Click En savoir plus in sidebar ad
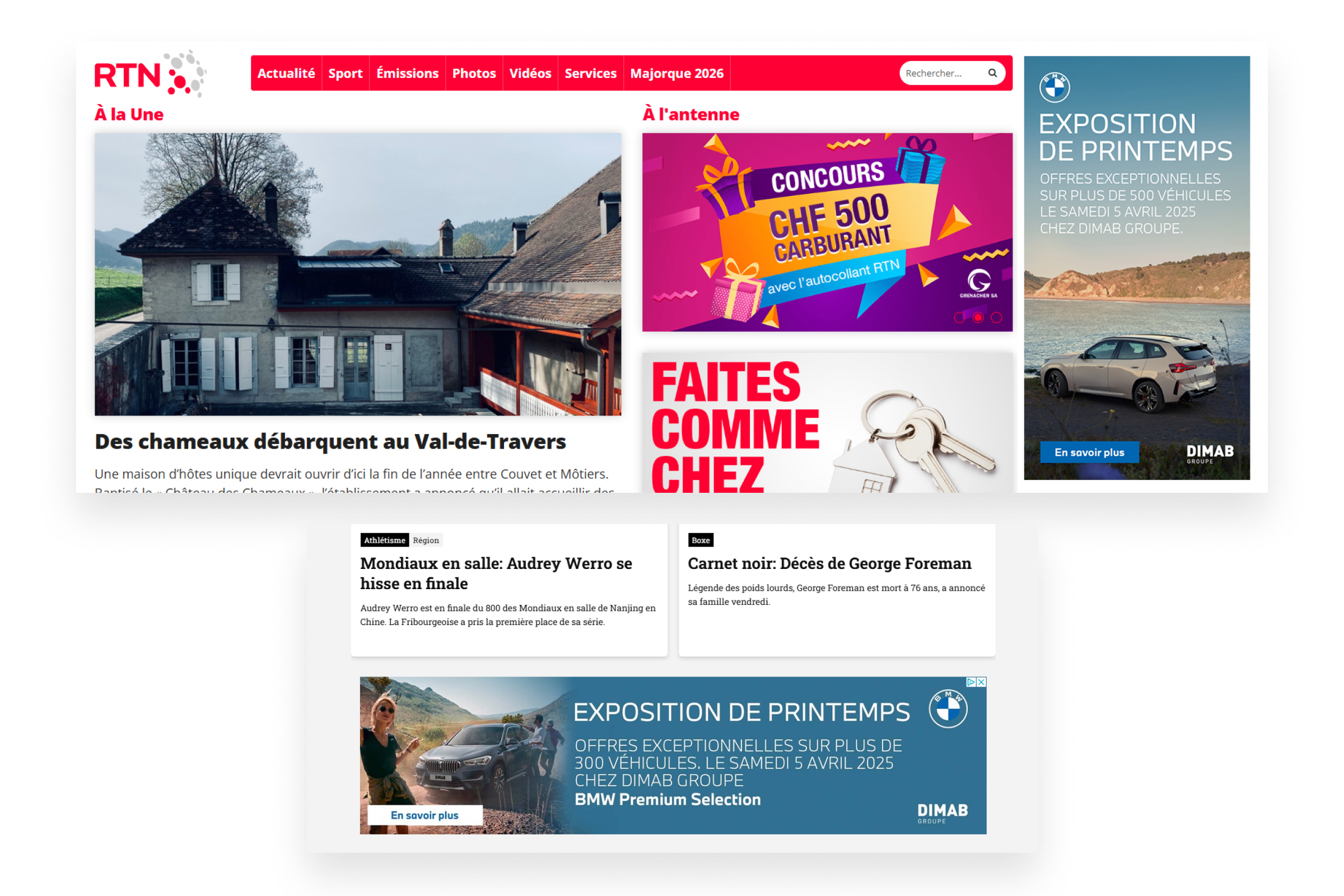The image size is (1344, 896). point(1089,452)
